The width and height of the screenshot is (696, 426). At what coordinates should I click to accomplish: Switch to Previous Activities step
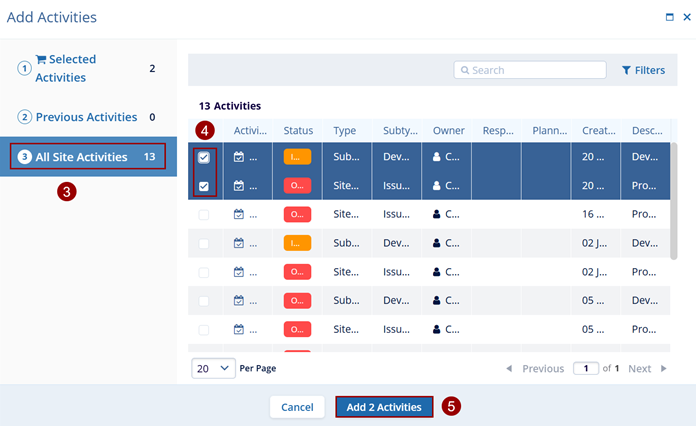pyautogui.click(x=86, y=117)
